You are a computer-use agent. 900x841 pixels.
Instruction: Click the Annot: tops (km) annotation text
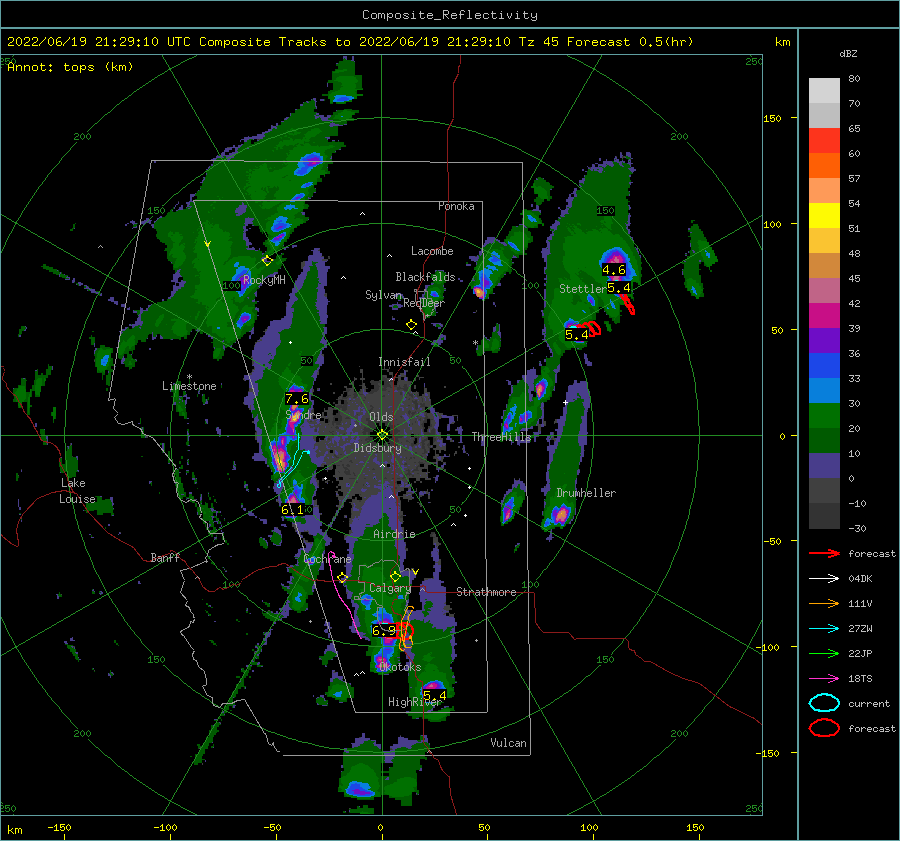(x=70, y=67)
